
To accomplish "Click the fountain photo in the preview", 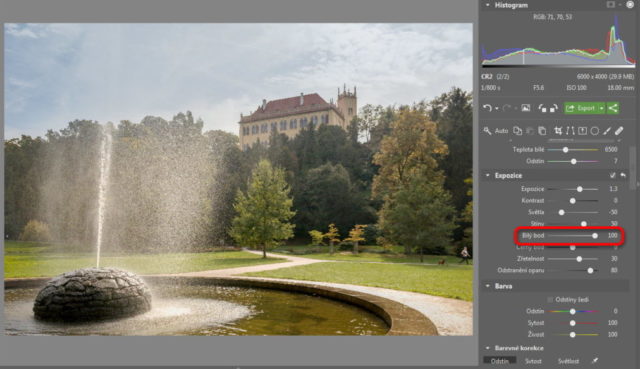I will 238,179.
